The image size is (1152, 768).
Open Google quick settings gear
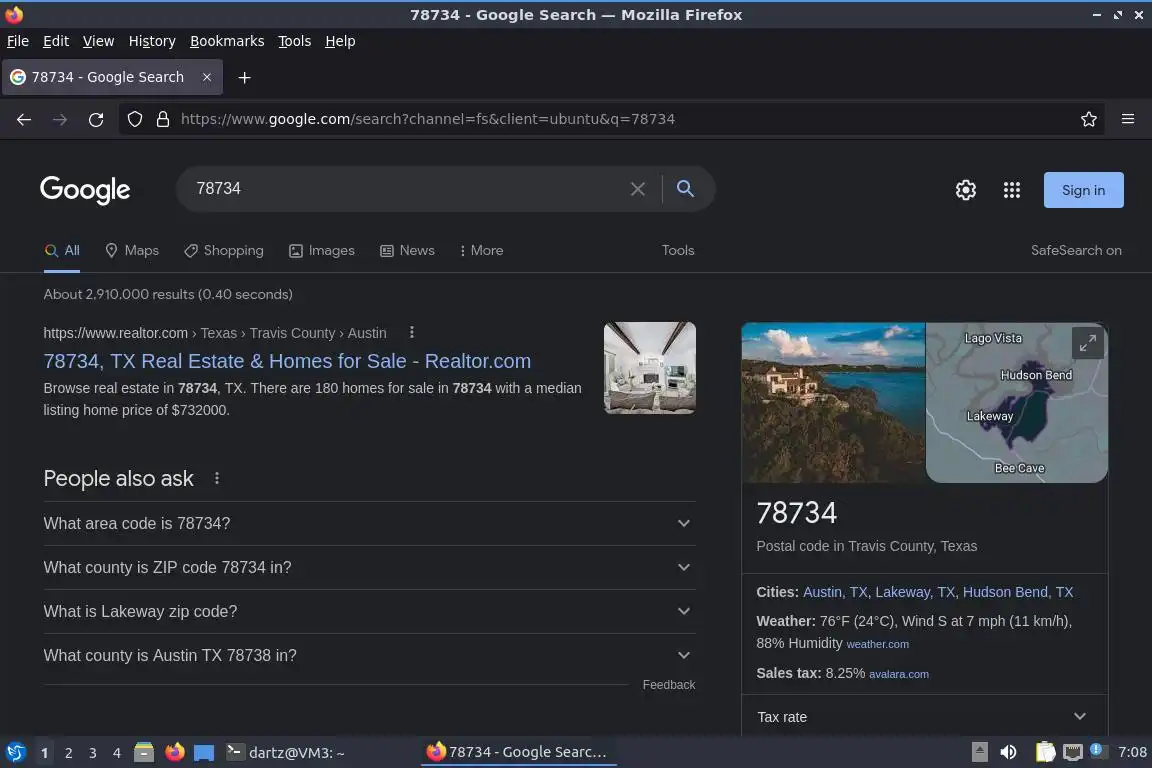[x=965, y=190]
